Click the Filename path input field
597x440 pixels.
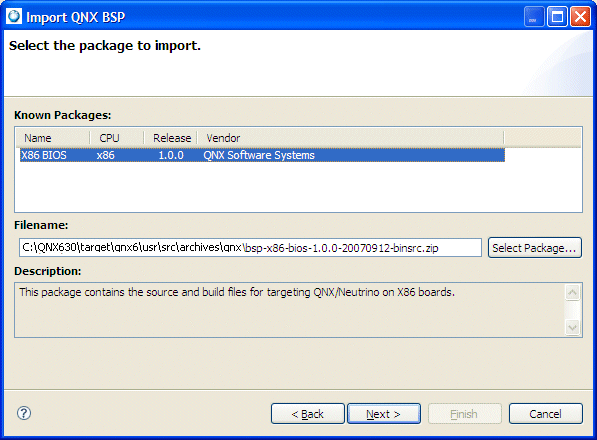coord(250,248)
